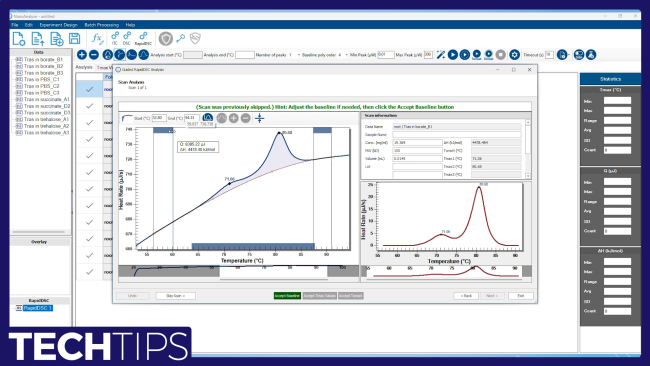The image size is (650, 366).
Task: Click the gray plus icon in the dialog toolbar
Action: coord(234,118)
